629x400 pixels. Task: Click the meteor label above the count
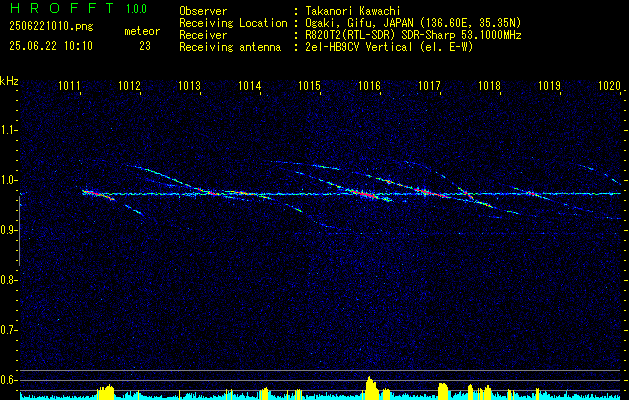pyautogui.click(x=142, y=31)
